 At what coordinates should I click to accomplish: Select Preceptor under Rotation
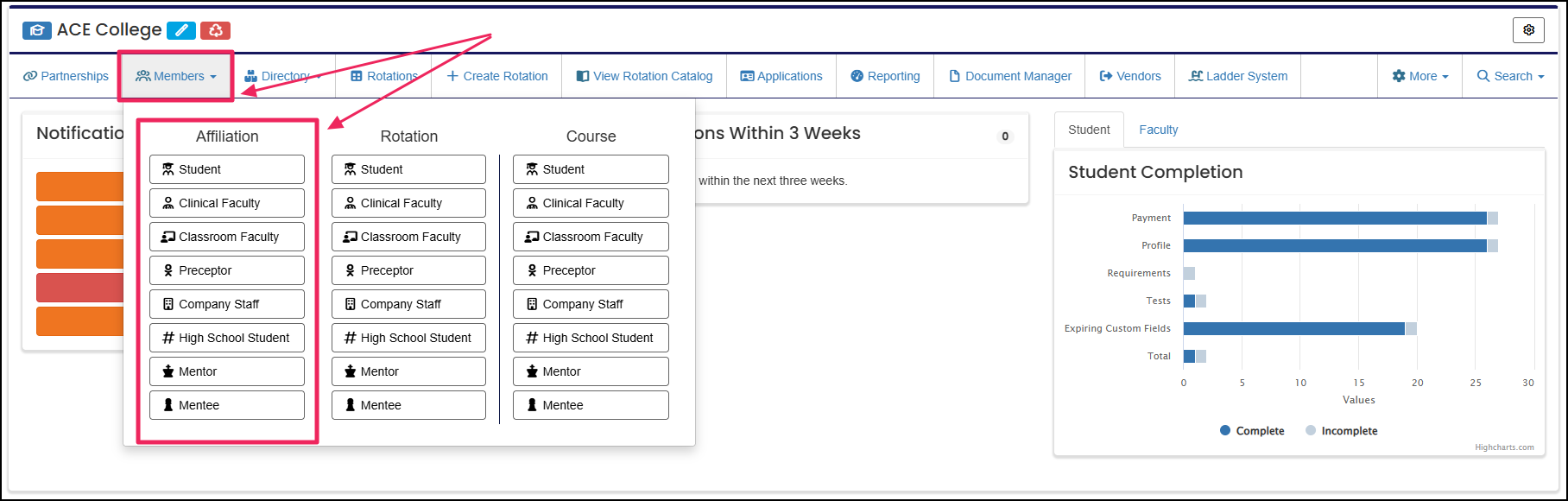point(408,270)
